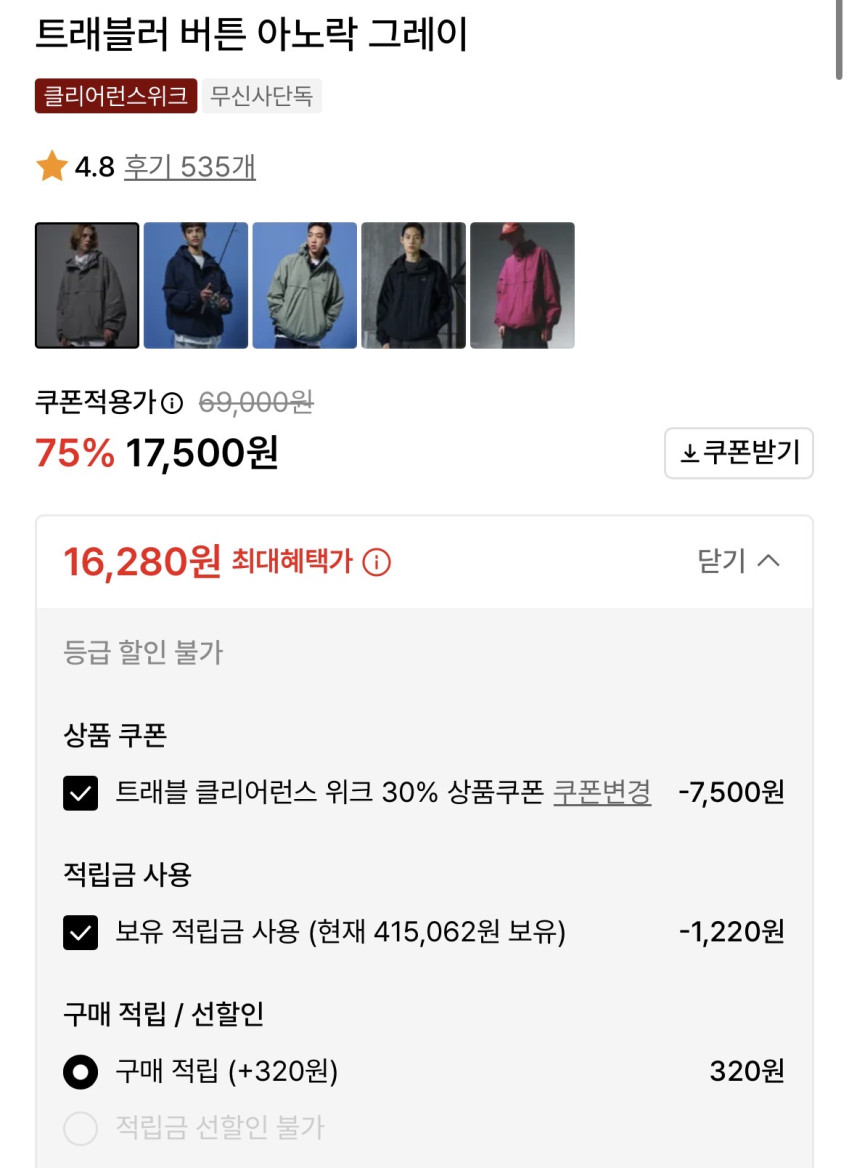
Task: Open the 후기 535개 reviews link
Action: (189, 166)
